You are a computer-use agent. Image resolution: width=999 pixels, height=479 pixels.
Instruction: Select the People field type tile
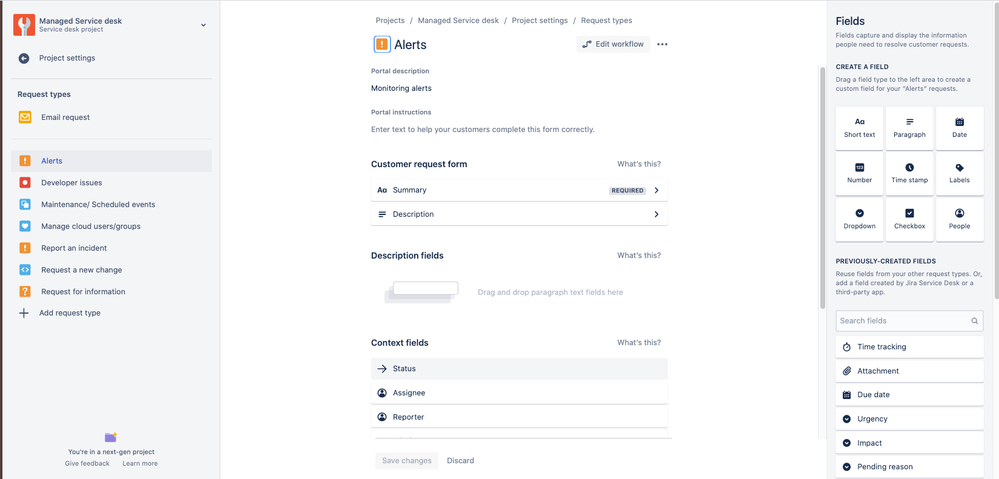click(959, 219)
